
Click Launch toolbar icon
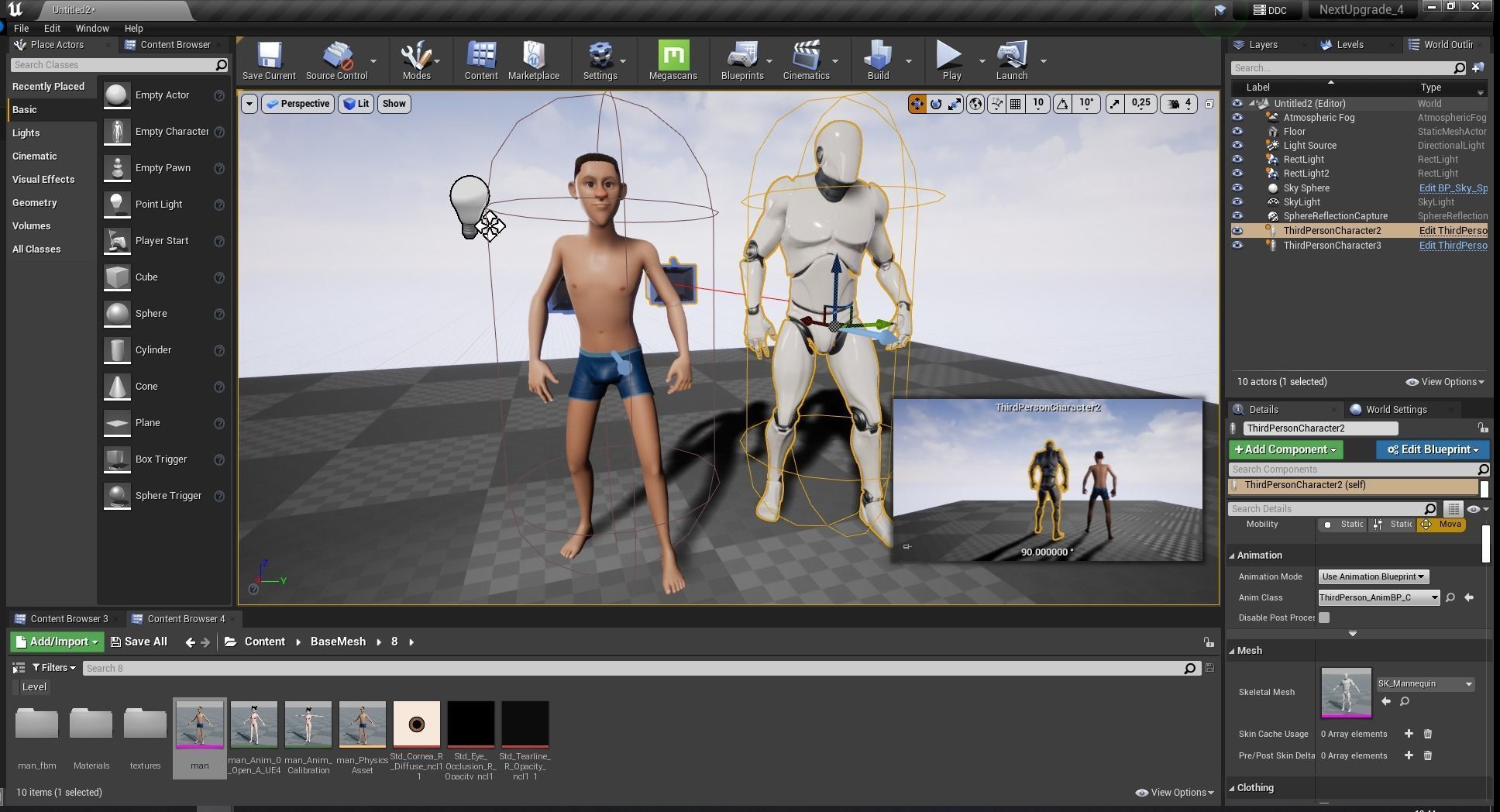[x=1012, y=60]
